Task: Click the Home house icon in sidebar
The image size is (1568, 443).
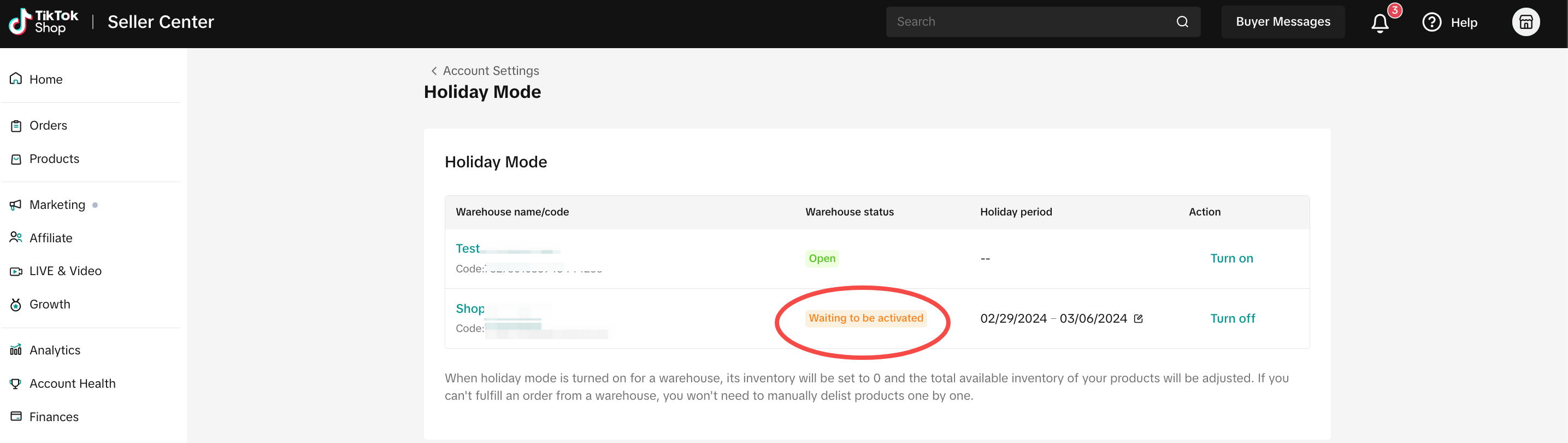Action: (16, 79)
